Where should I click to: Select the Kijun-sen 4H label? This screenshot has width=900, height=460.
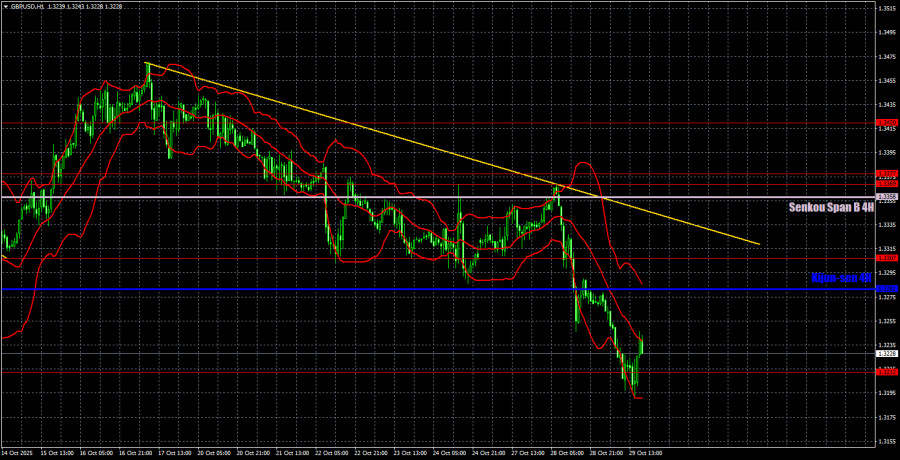(x=841, y=277)
